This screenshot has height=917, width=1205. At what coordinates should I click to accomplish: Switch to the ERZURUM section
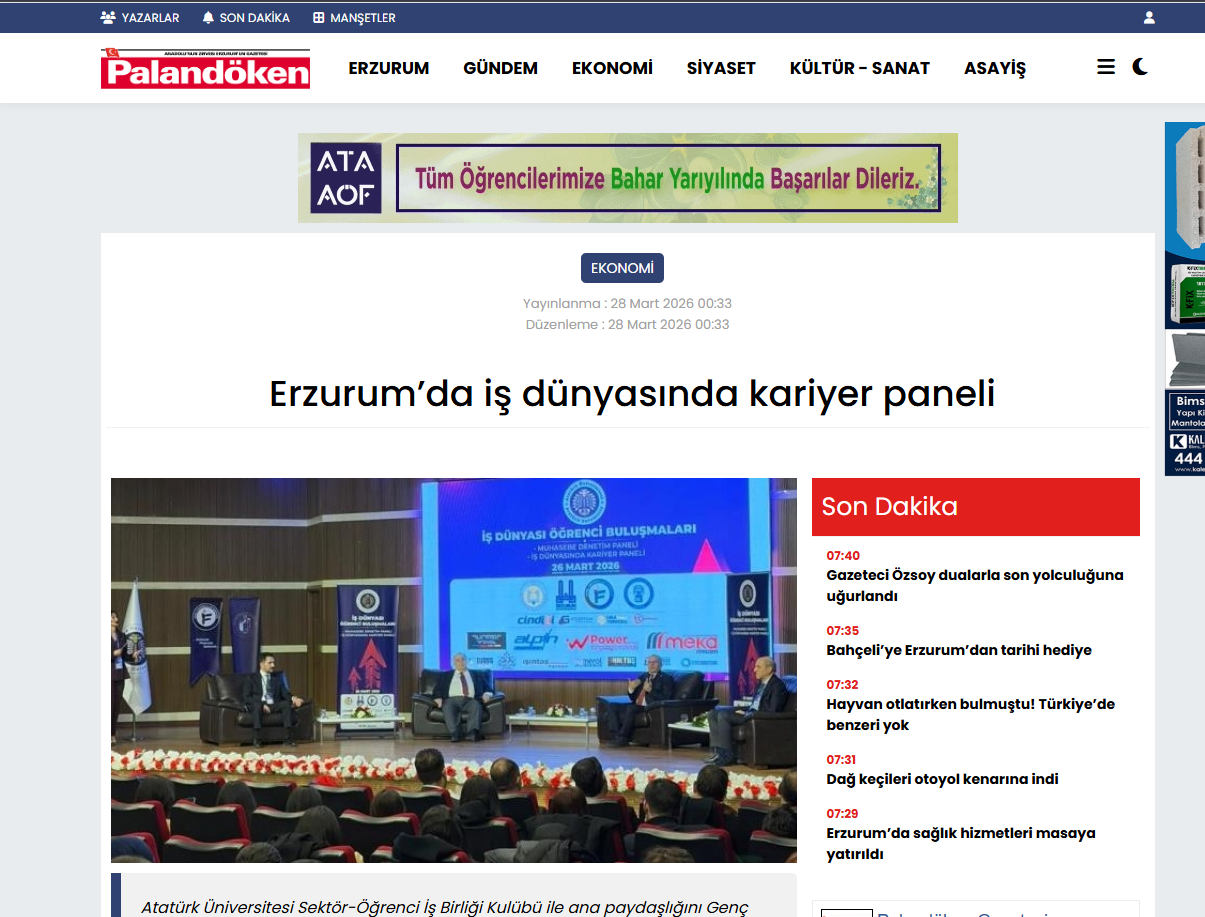point(388,68)
